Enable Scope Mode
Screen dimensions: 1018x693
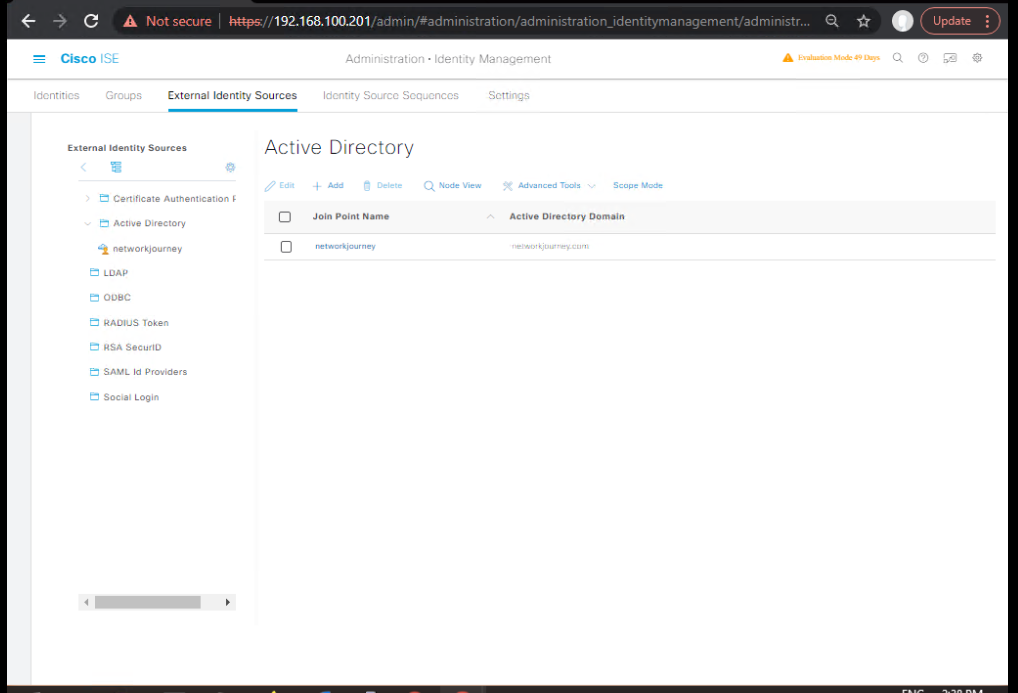click(638, 186)
